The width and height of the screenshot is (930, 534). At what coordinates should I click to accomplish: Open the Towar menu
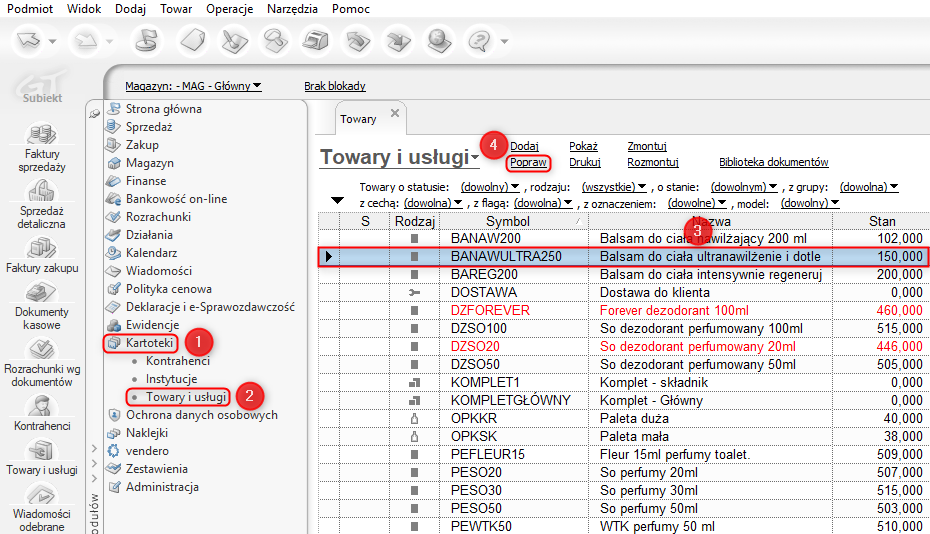(176, 9)
